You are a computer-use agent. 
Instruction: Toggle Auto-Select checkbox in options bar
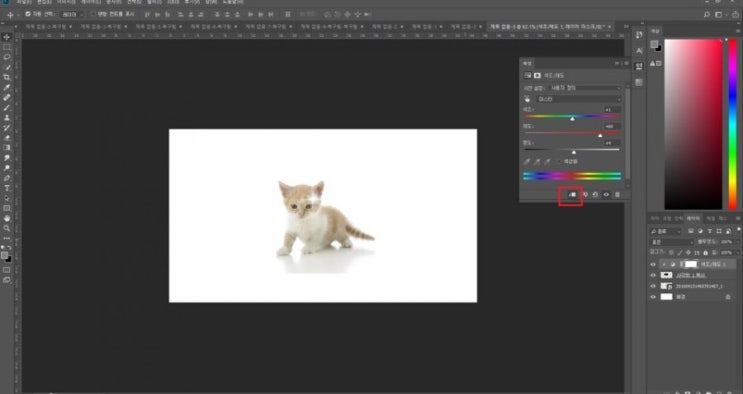[x=27, y=14]
